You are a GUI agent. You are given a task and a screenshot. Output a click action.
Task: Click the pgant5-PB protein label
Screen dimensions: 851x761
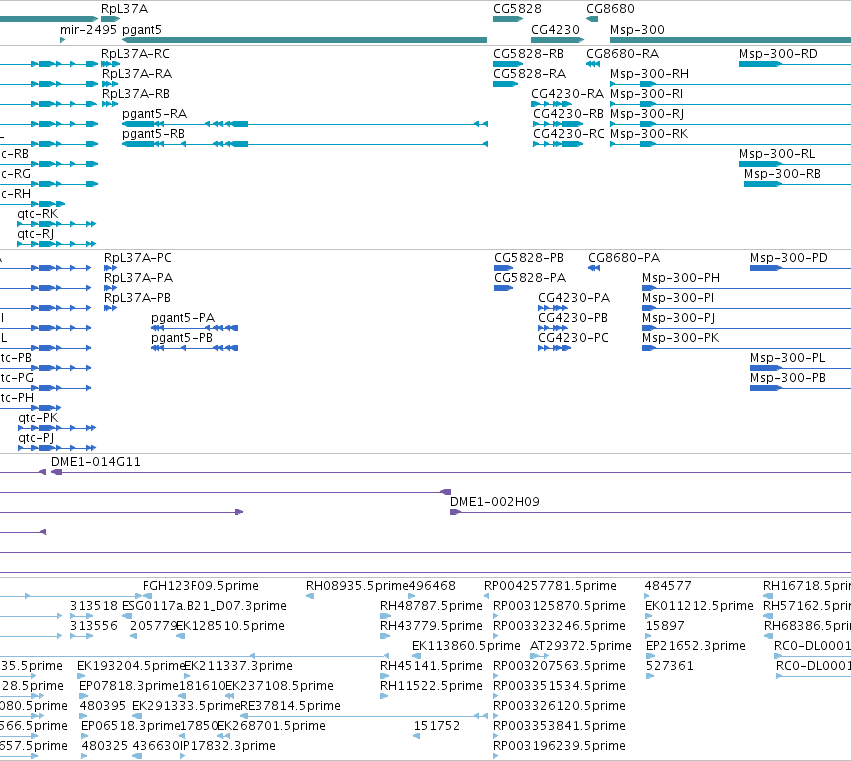pyautogui.click(x=182, y=338)
